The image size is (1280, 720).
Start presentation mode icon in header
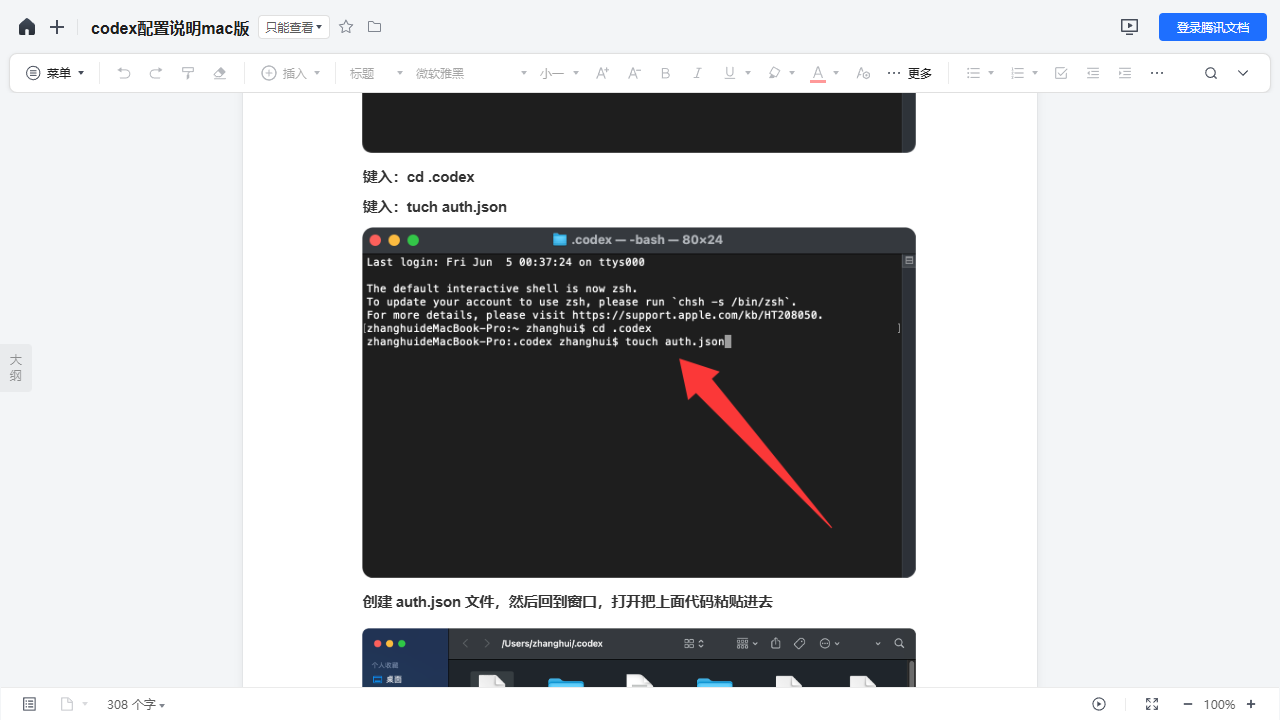pos(1129,27)
